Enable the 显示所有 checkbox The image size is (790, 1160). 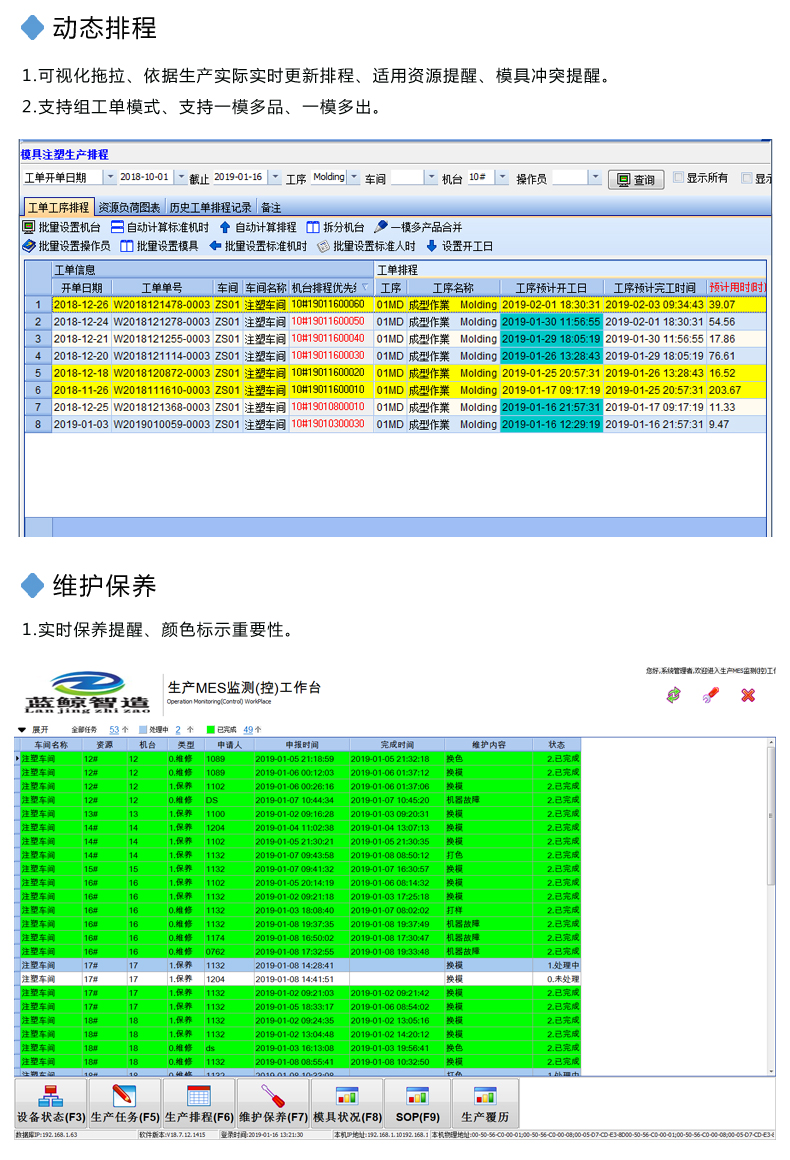click(x=678, y=178)
